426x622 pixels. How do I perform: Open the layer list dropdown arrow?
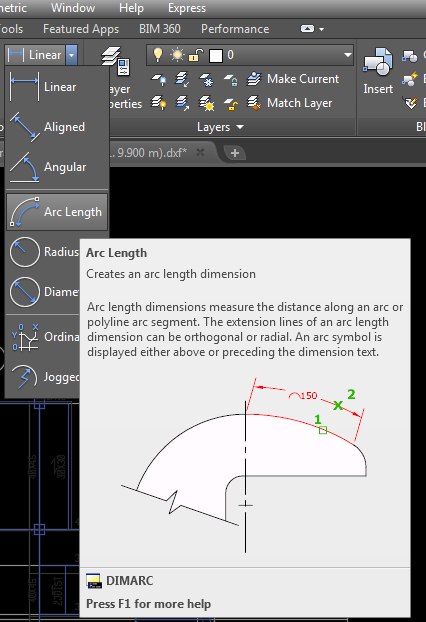click(x=347, y=55)
